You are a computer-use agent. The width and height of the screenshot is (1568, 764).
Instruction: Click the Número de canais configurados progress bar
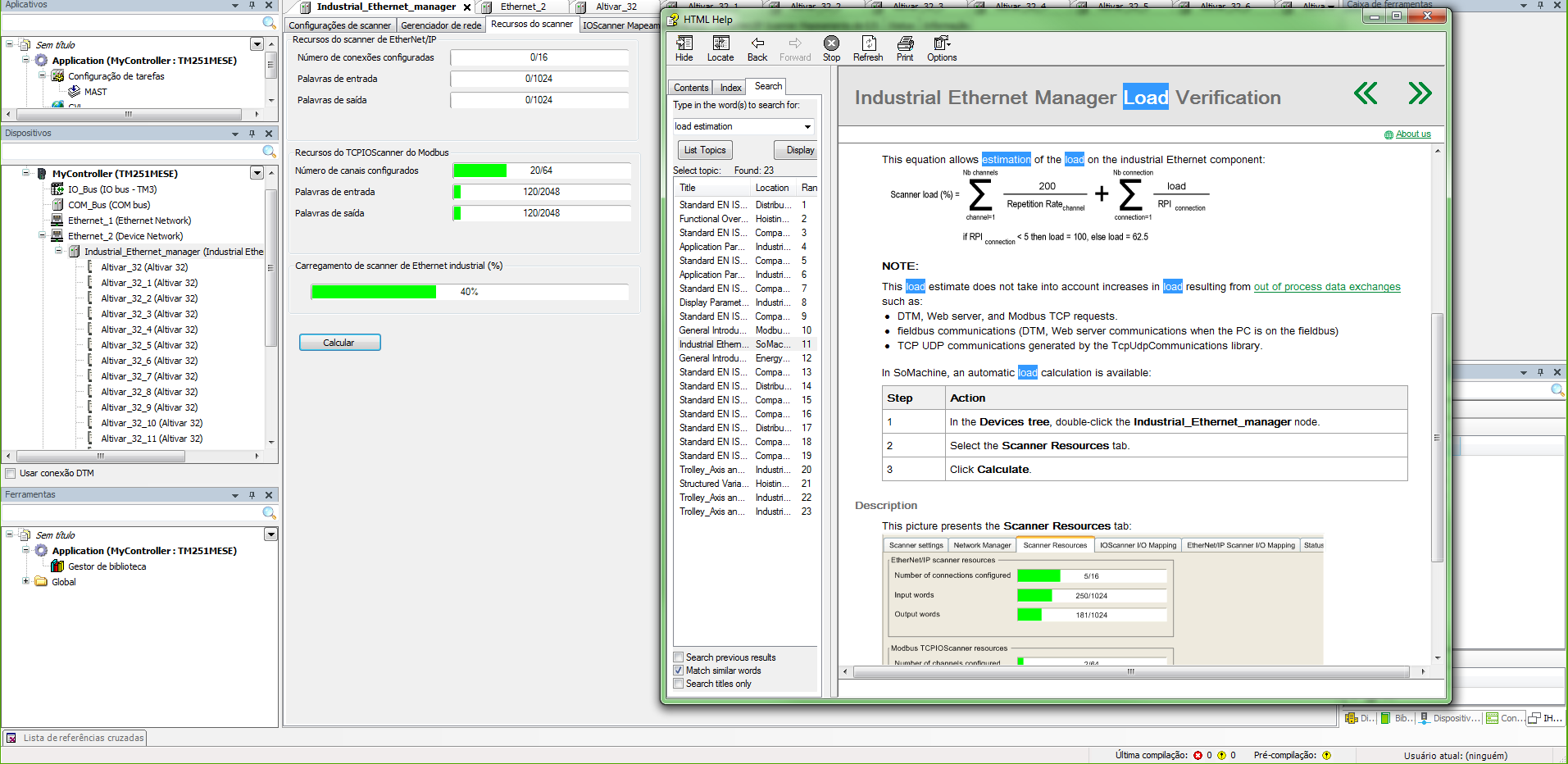click(542, 171)
